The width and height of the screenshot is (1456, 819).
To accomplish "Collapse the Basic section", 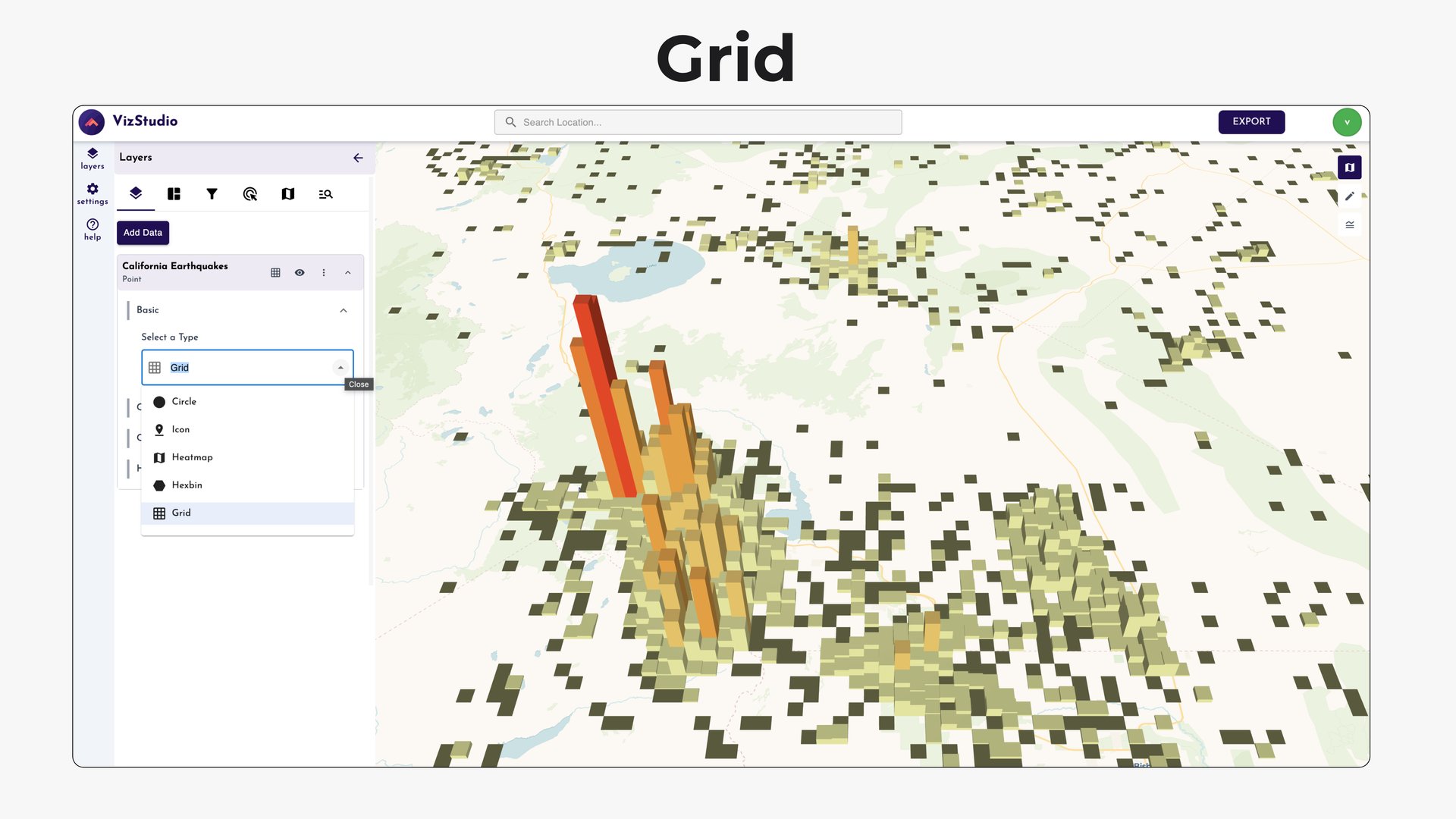I will click(x=344, y=309).
